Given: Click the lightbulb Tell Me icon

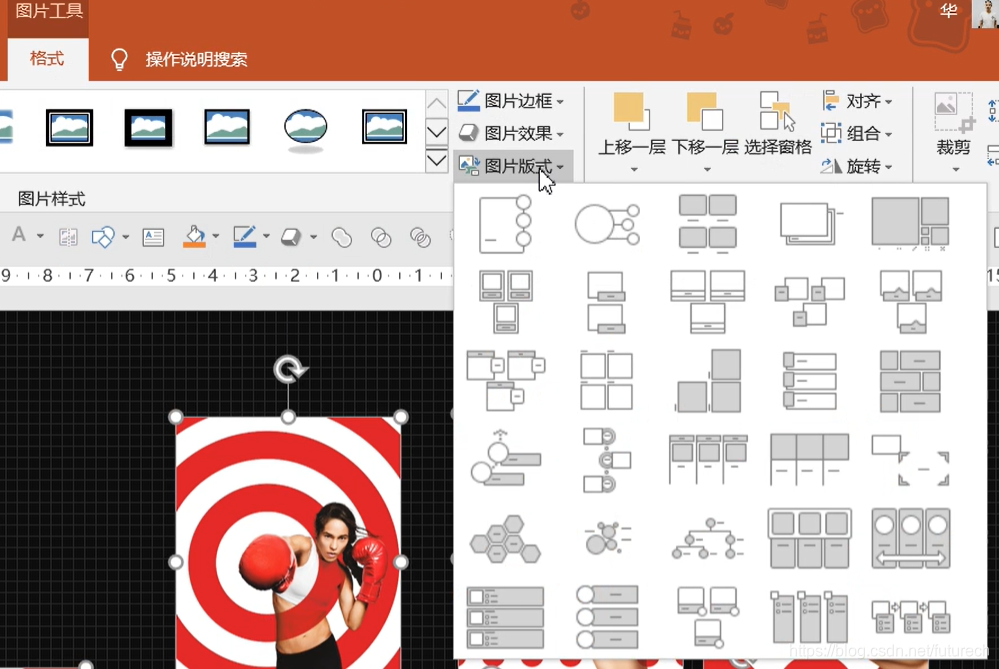Looking at the screenshot, I should pyautogui.click(x=119, y=59).
